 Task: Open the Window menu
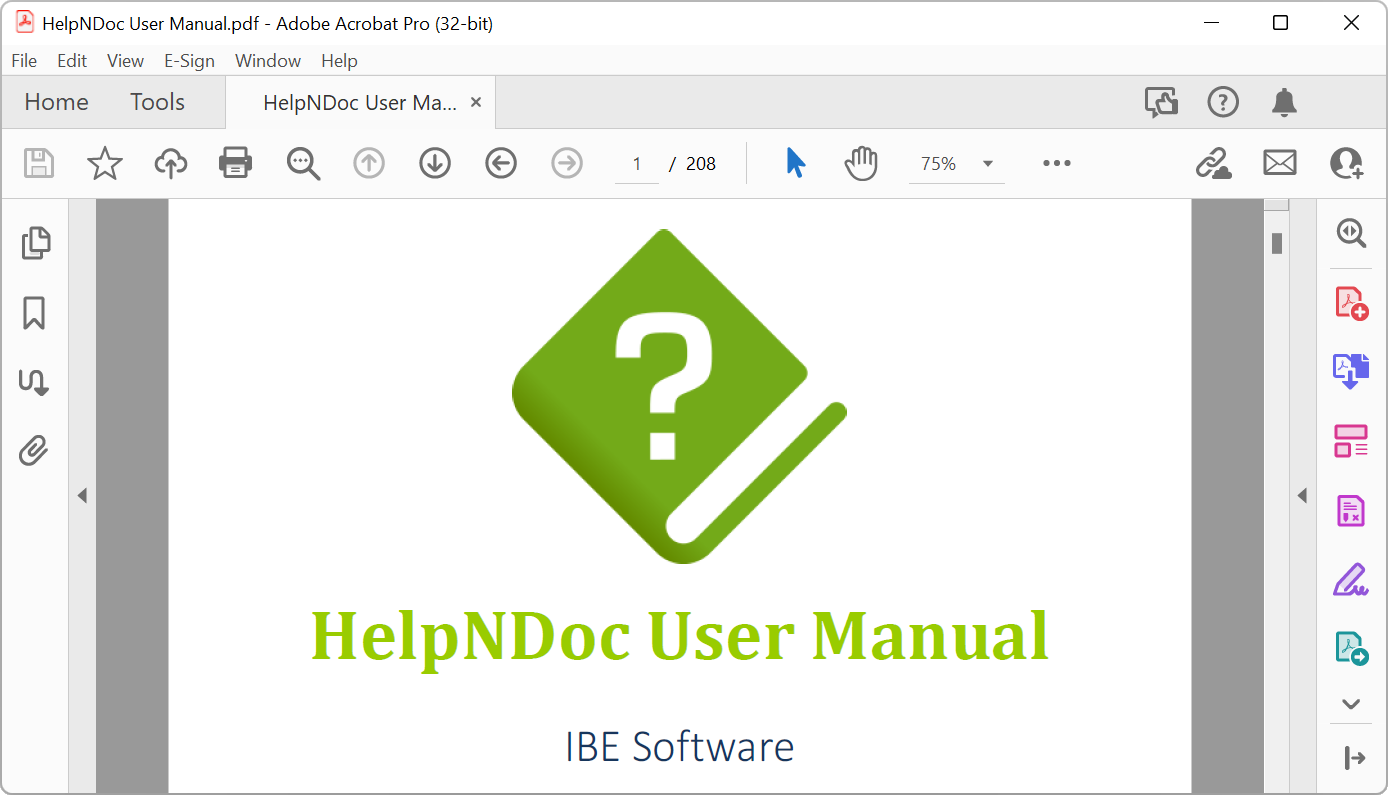point(268,61)
